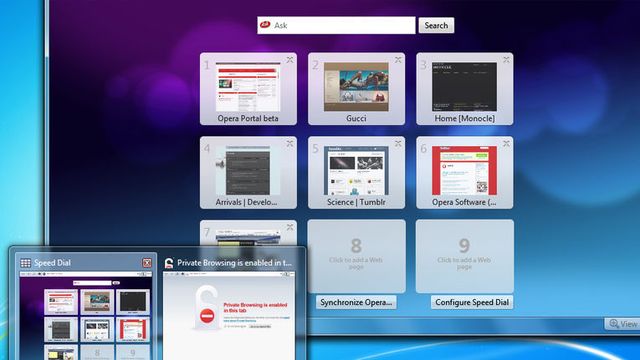The width and height of the screenshot is (640, 360).
Task: Focus the Ask search input field
Action: 336,25
